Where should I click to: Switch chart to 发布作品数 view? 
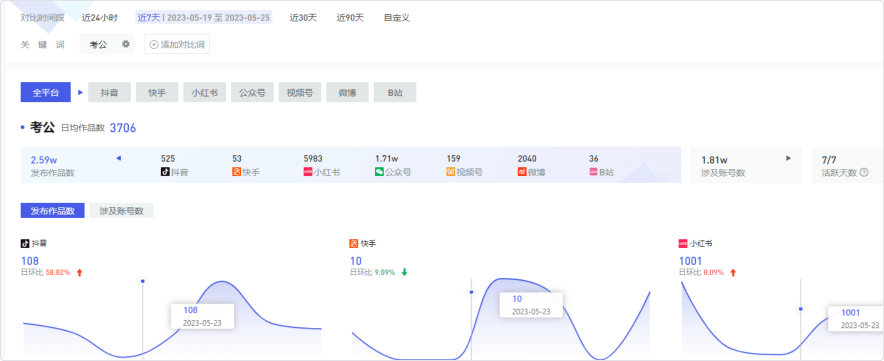[52, 211]
